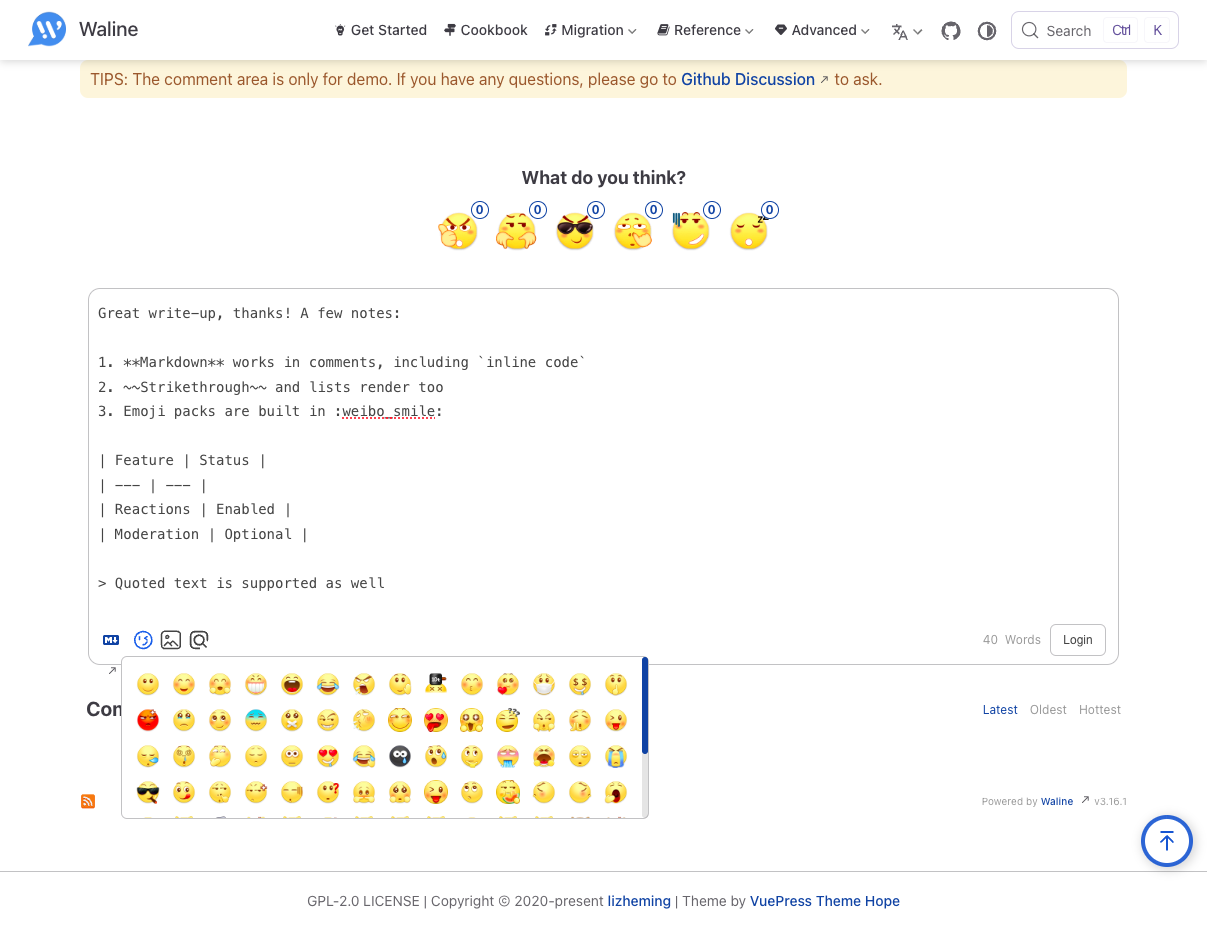React with the sunglasses emoji above editor
1207x929 pixels.
click(x=574, y=232)
